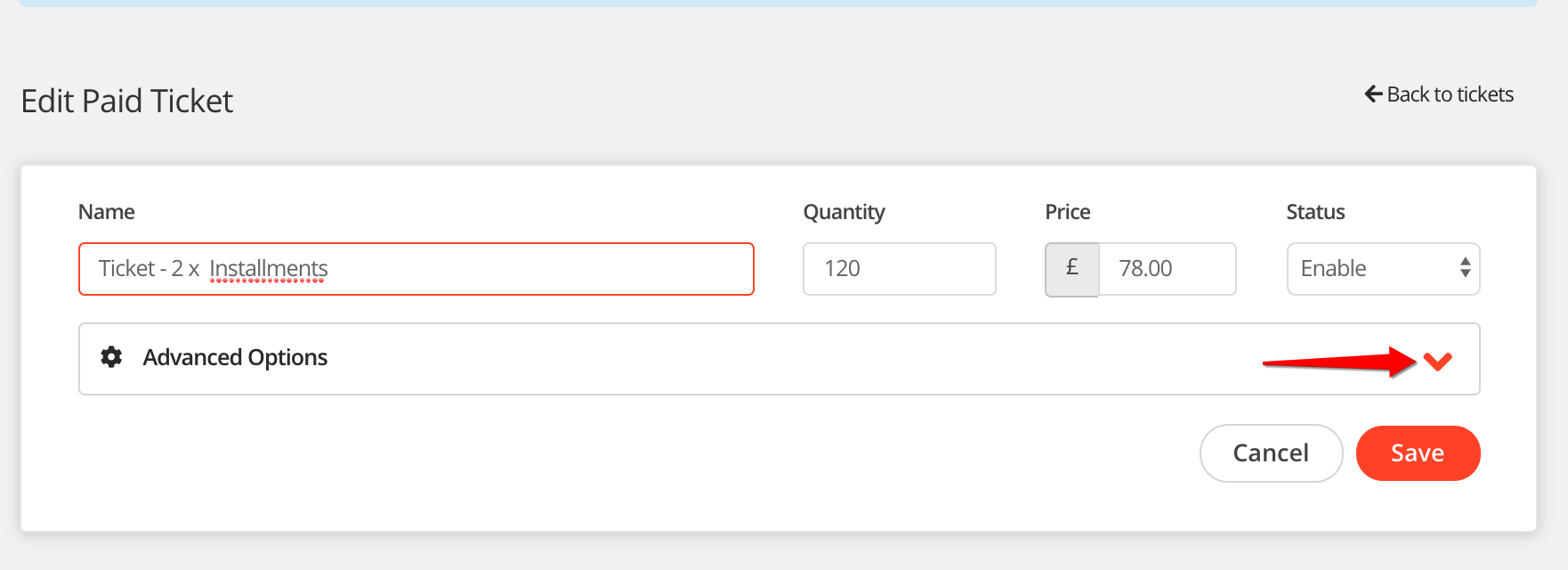Click the pound currency symbol box
1568x570 pixels.
tap(1072, 269)
